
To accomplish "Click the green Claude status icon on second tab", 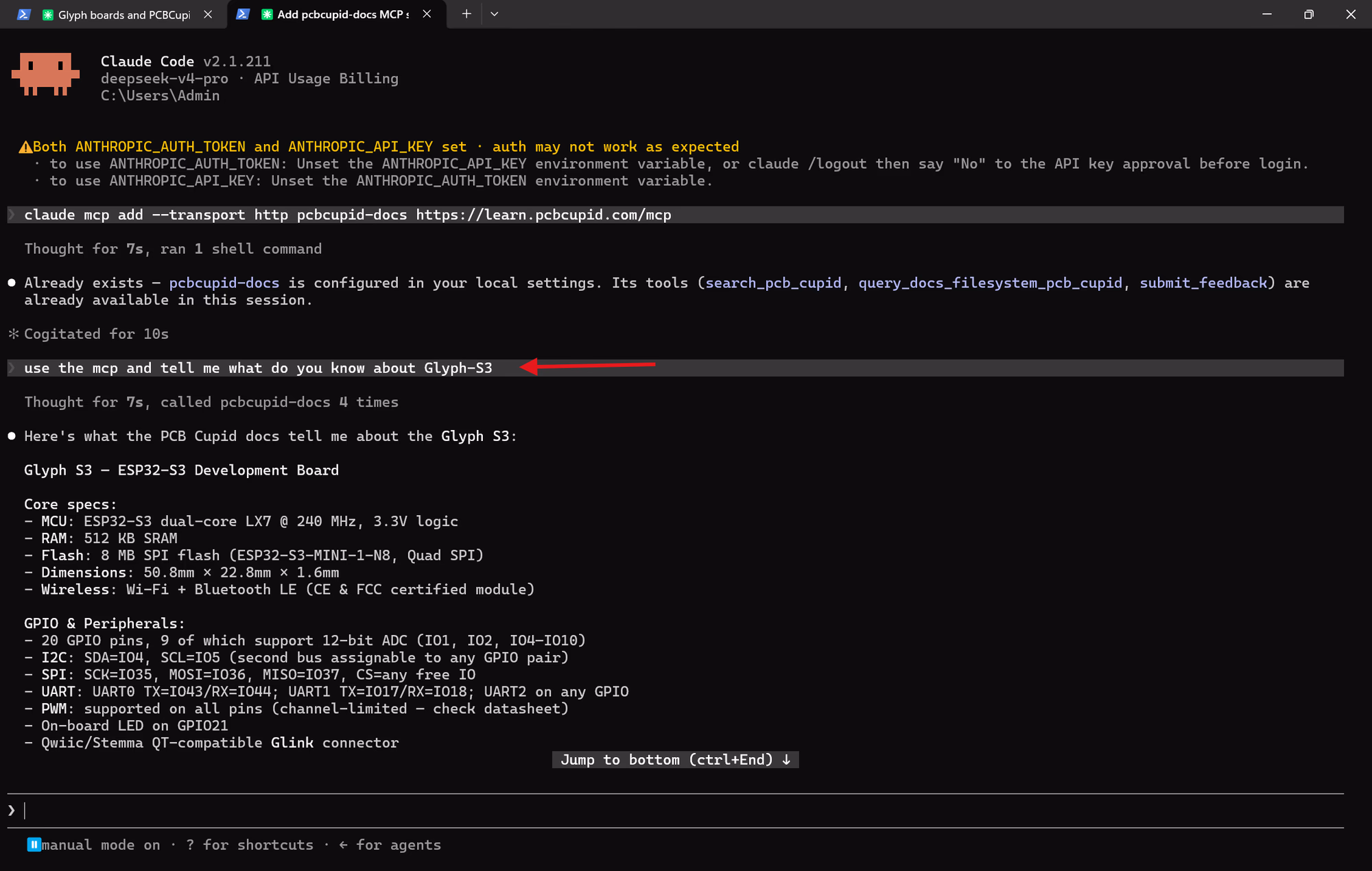I will (267, 14).
